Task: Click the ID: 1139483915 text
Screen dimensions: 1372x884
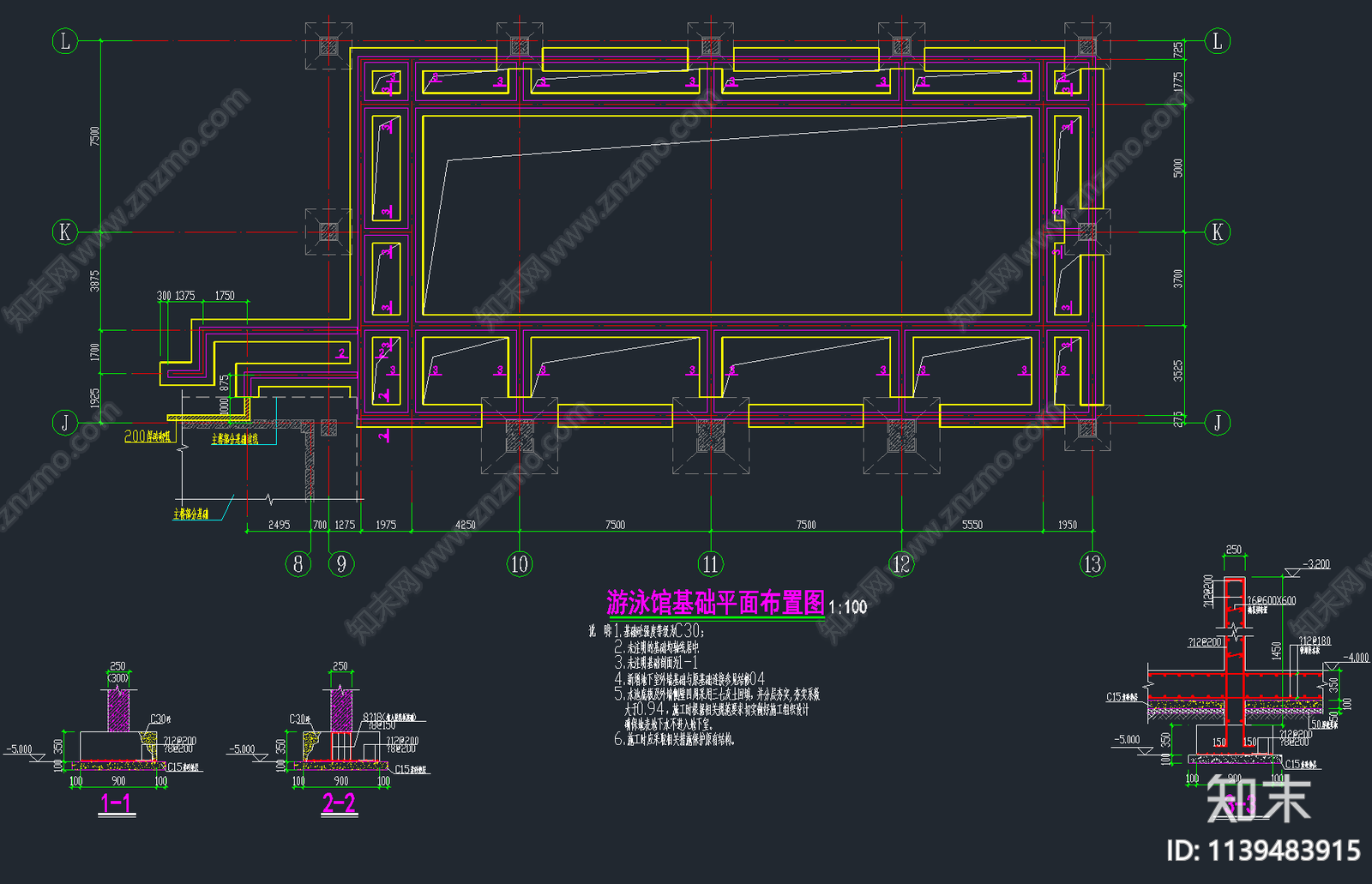Action: 1263,851
